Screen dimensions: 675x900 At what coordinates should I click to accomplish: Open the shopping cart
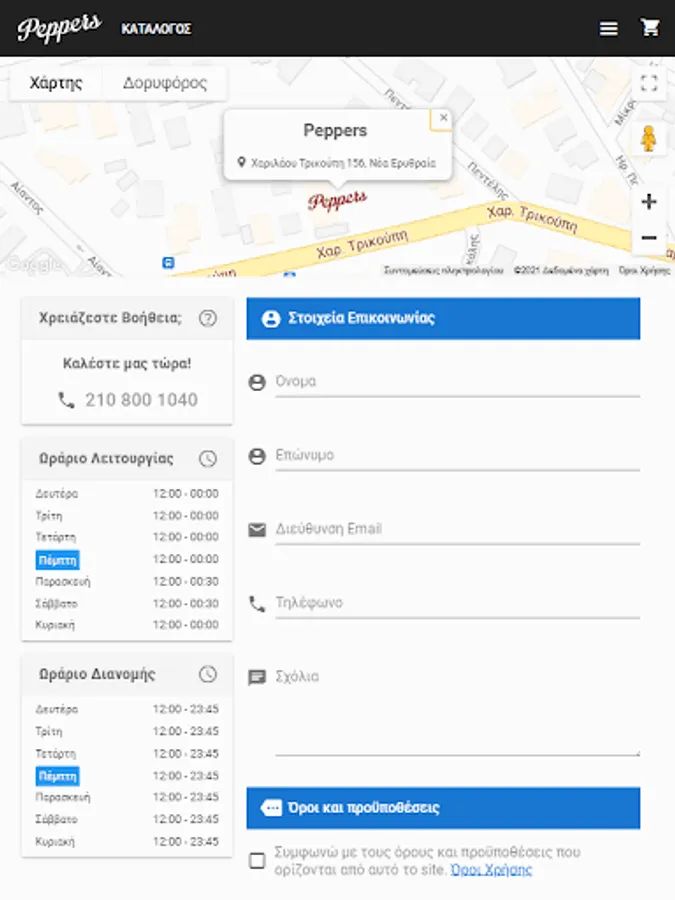point(650,27)
